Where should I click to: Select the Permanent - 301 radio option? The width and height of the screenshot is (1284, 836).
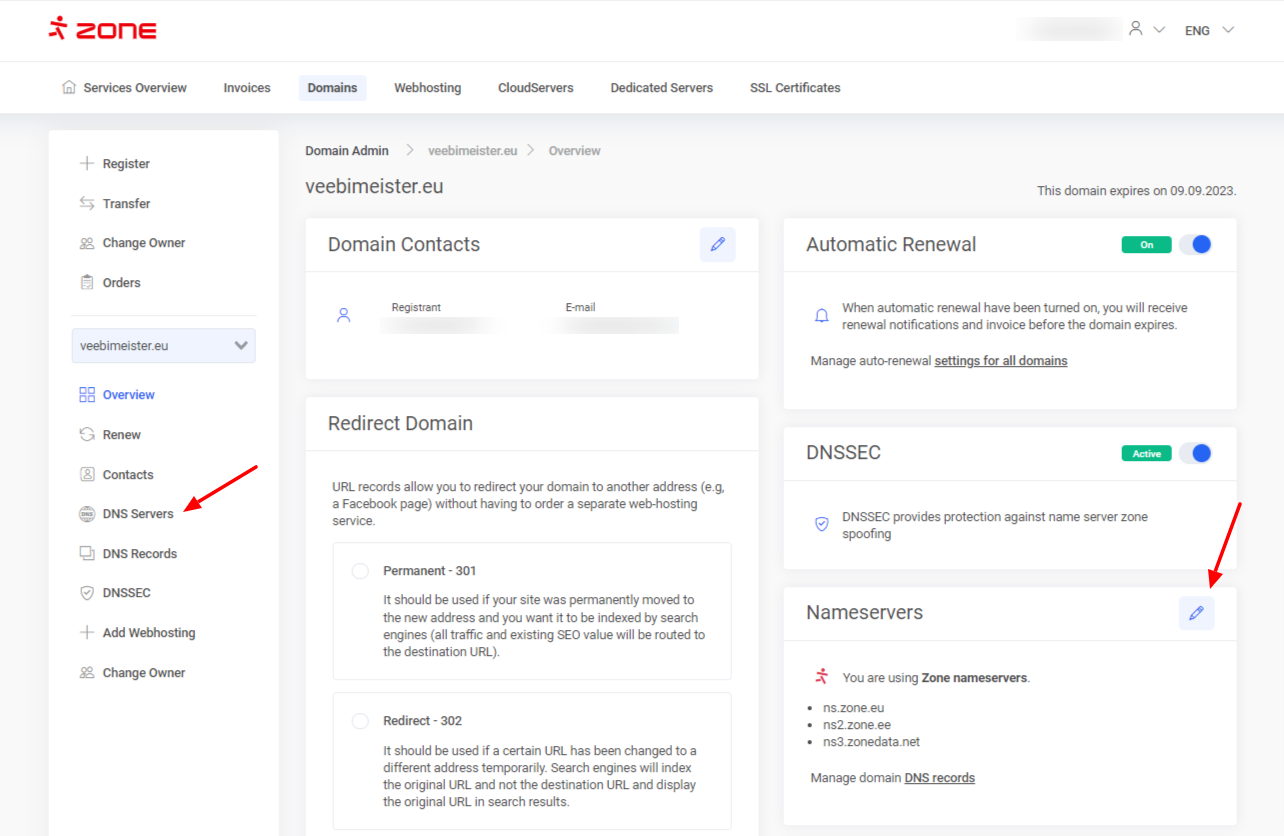(x=360, y=571)
